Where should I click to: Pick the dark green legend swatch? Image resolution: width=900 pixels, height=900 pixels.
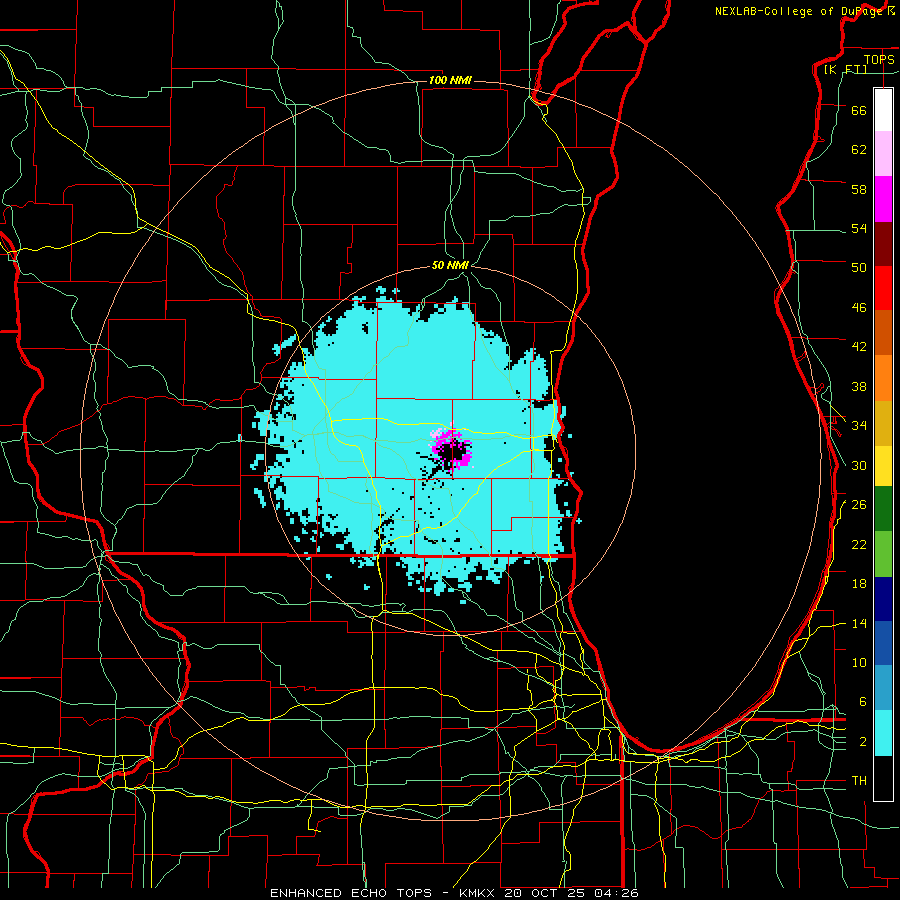883,509
